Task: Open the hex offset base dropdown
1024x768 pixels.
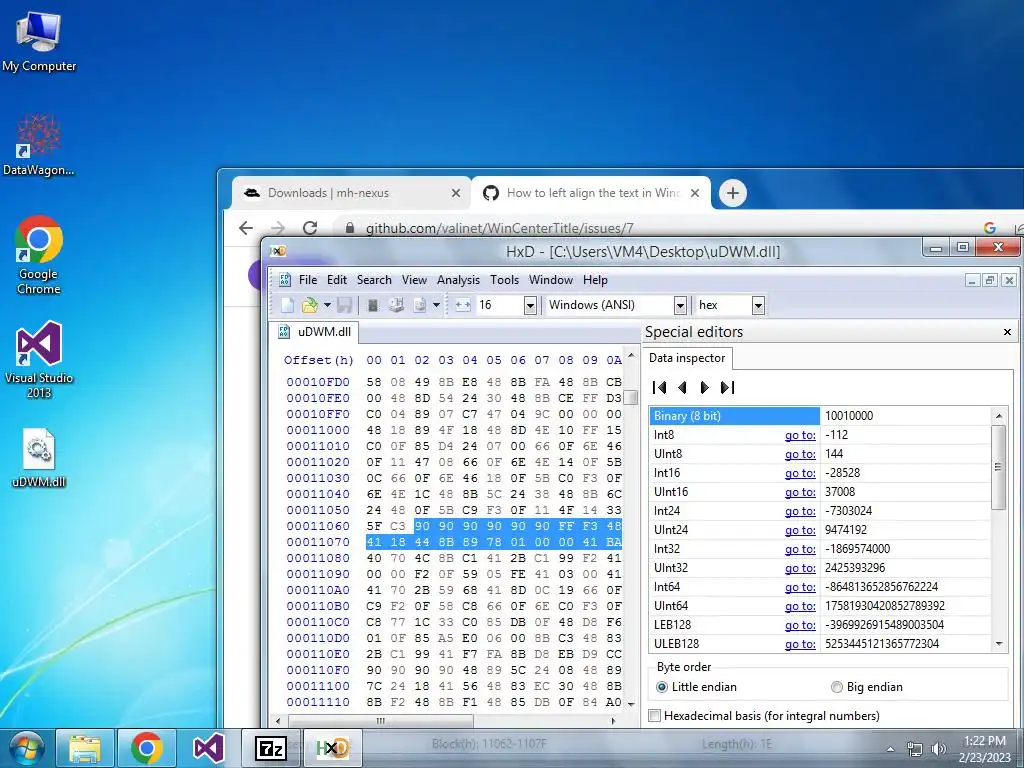Action: (758, 305)
